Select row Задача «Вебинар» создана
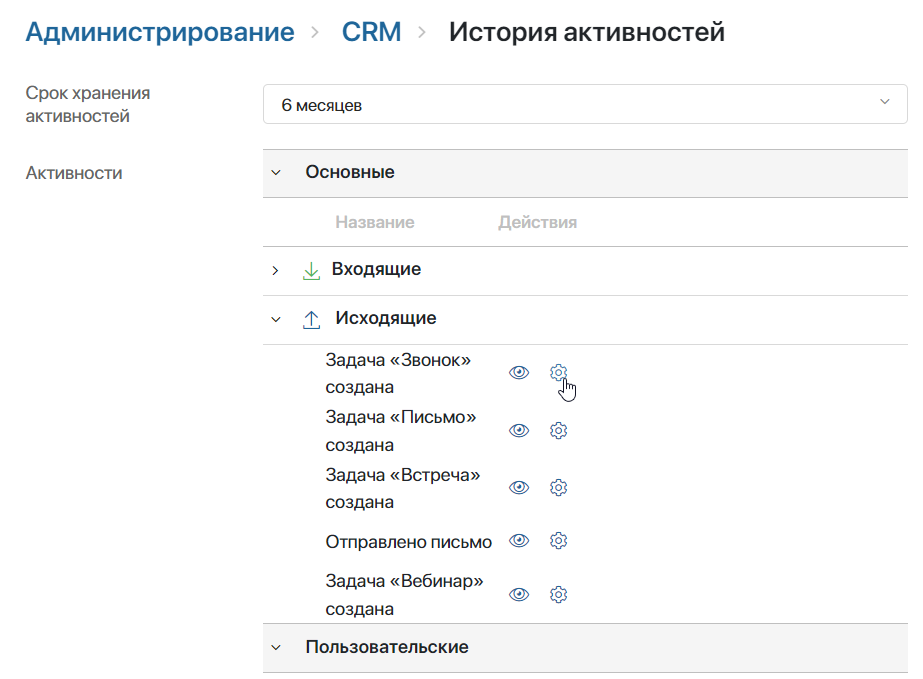This screenshot has height=679, width=923. pos(404,595)
